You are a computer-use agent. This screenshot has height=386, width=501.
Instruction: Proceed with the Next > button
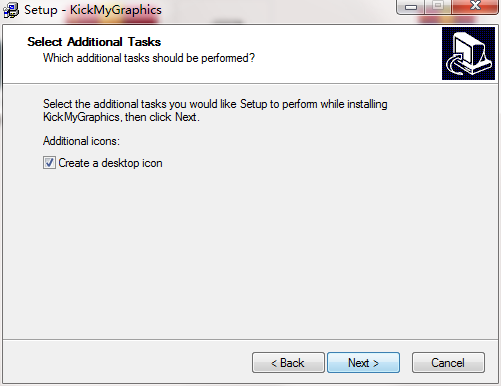coord(363,362)
